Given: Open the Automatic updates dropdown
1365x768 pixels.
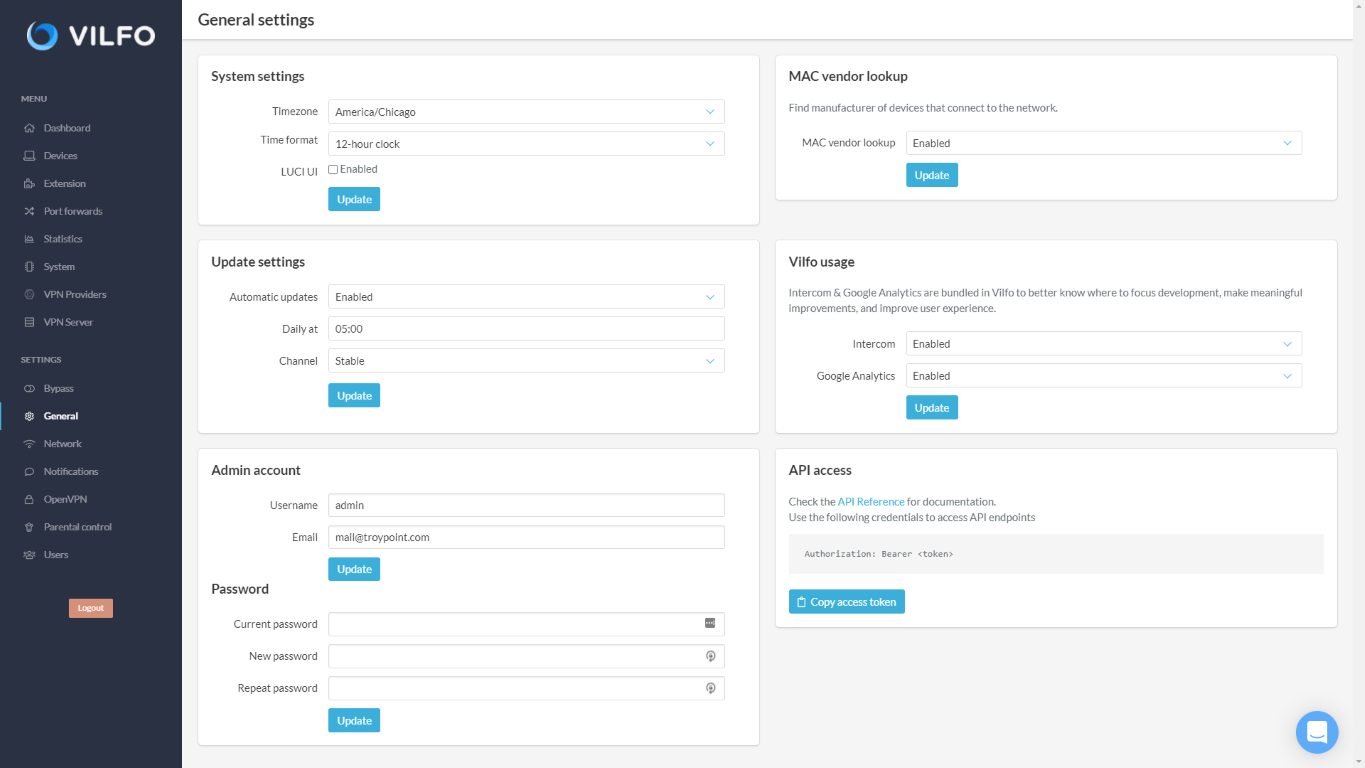Looking at the screenshot, I should point(526,297).
